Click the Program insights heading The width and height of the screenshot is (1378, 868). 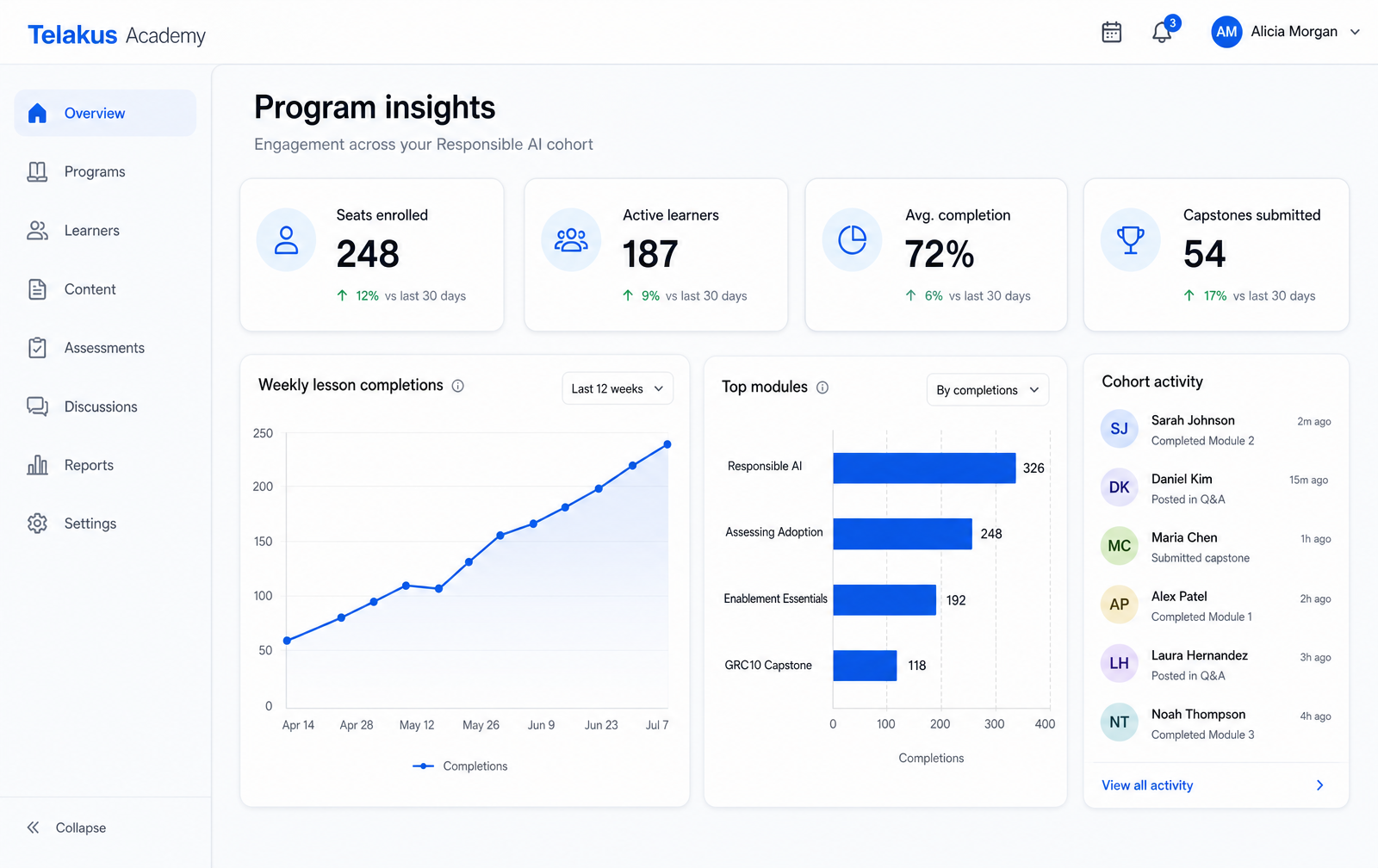click(375, 108)
